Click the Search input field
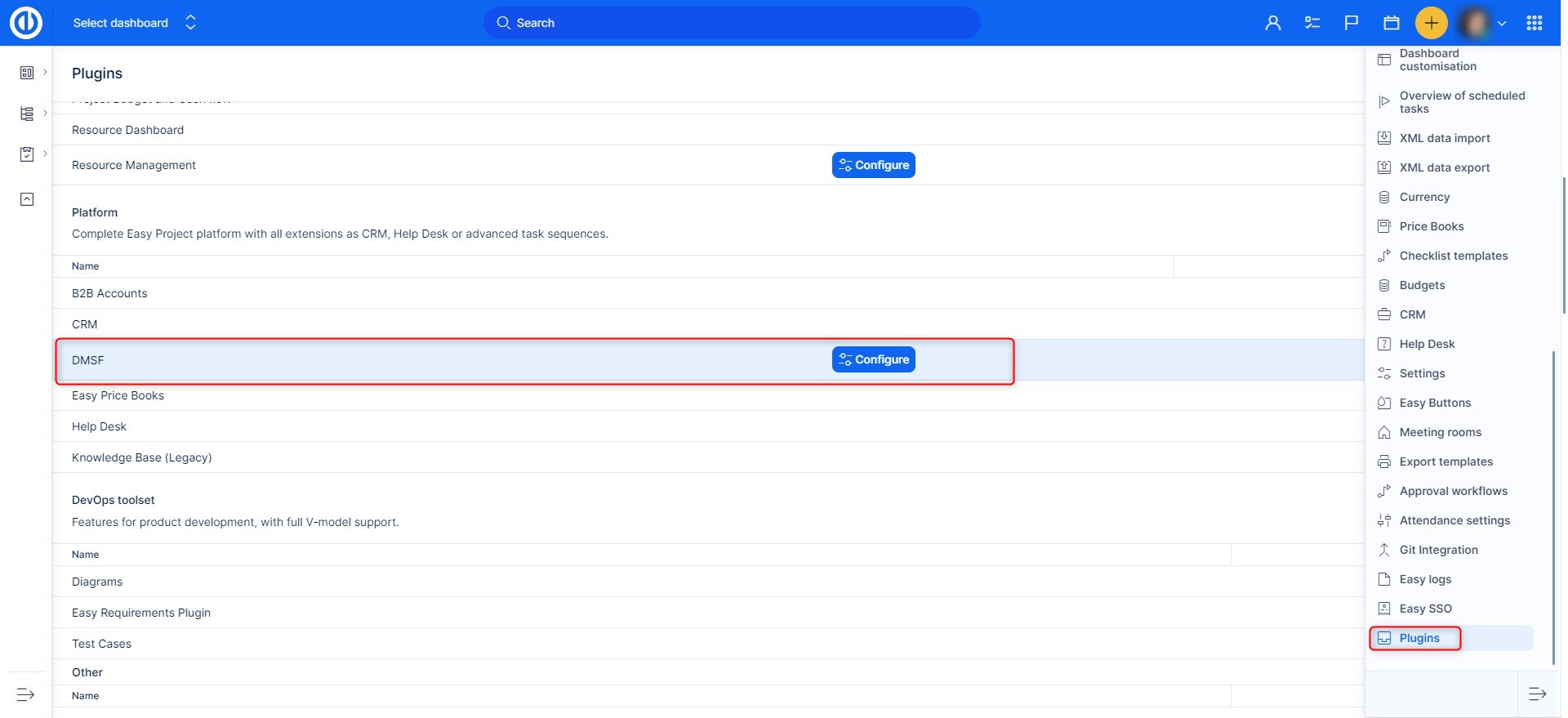 [731, 23]
